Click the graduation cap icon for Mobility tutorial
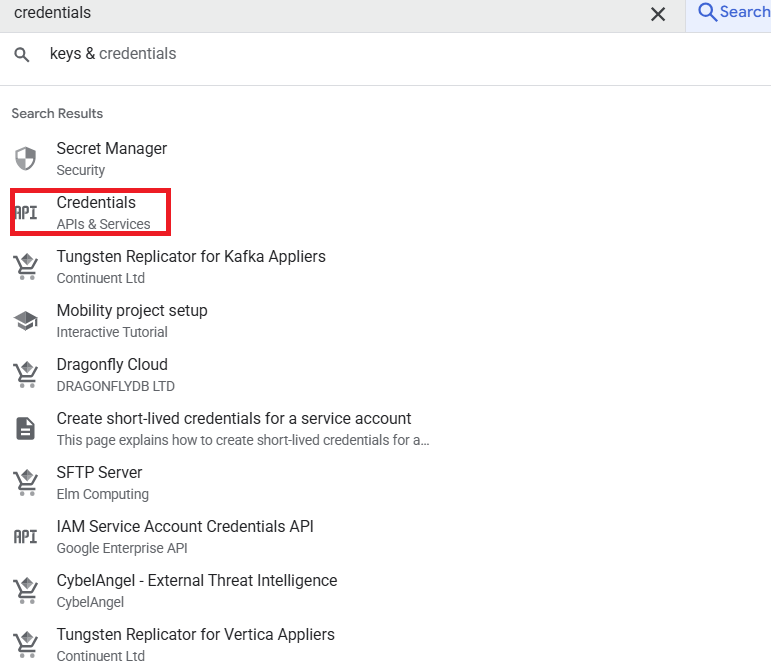Image resolution: width=771 pixels, height=670 pixels. click(x=25, y=321)
